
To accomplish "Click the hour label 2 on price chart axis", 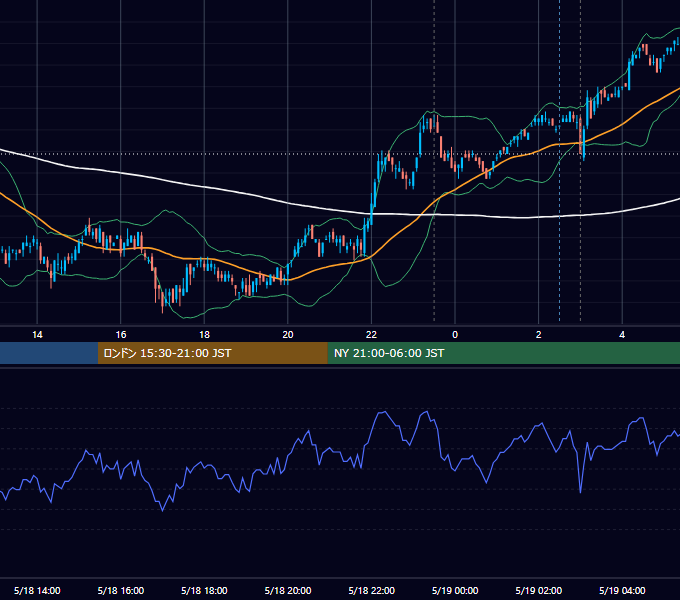I will [x=539, y=335].
